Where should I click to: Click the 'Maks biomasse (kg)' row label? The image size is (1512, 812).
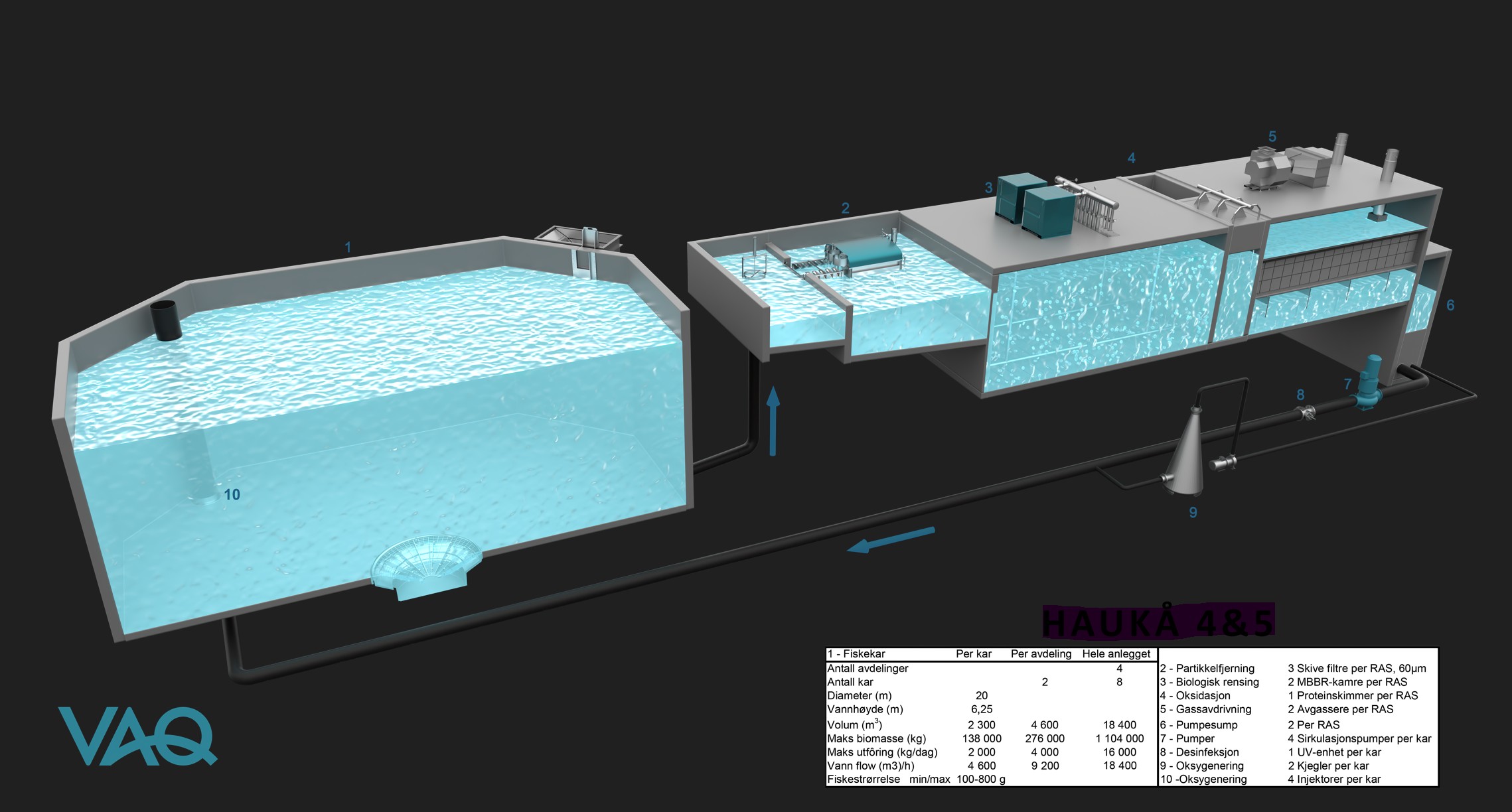876,738
